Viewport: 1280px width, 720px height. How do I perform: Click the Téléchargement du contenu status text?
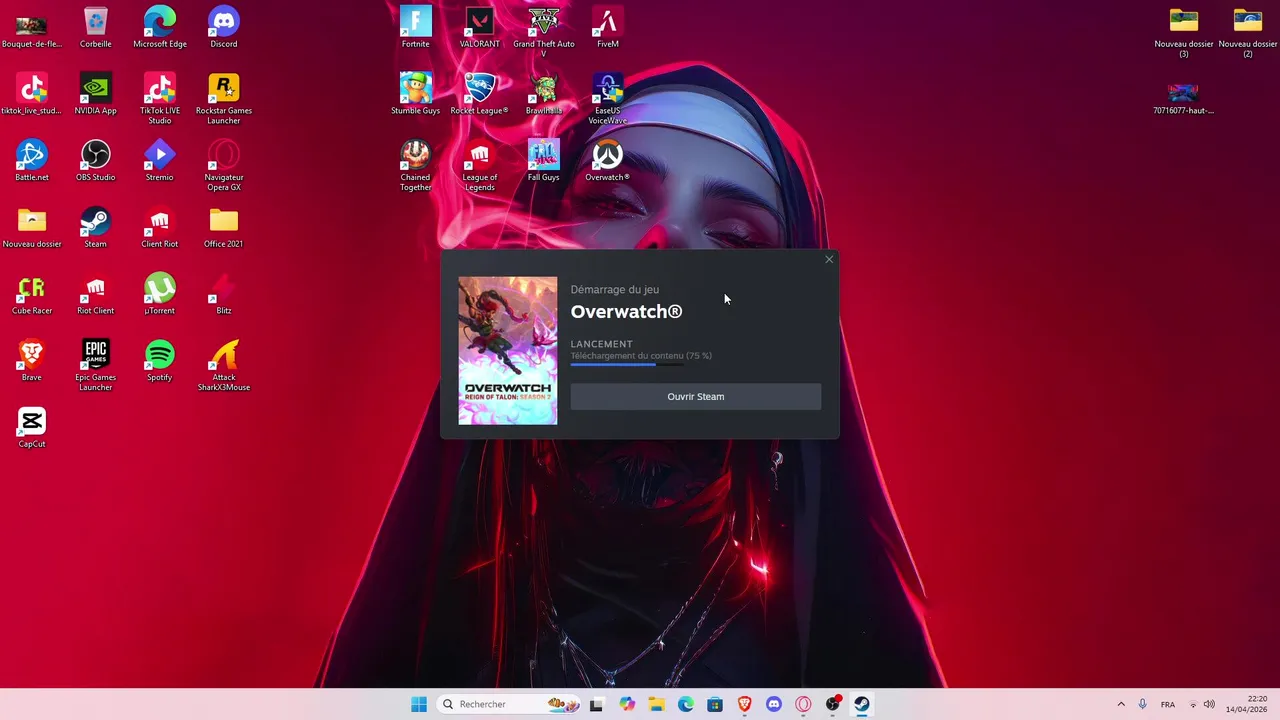pos(641,356)
